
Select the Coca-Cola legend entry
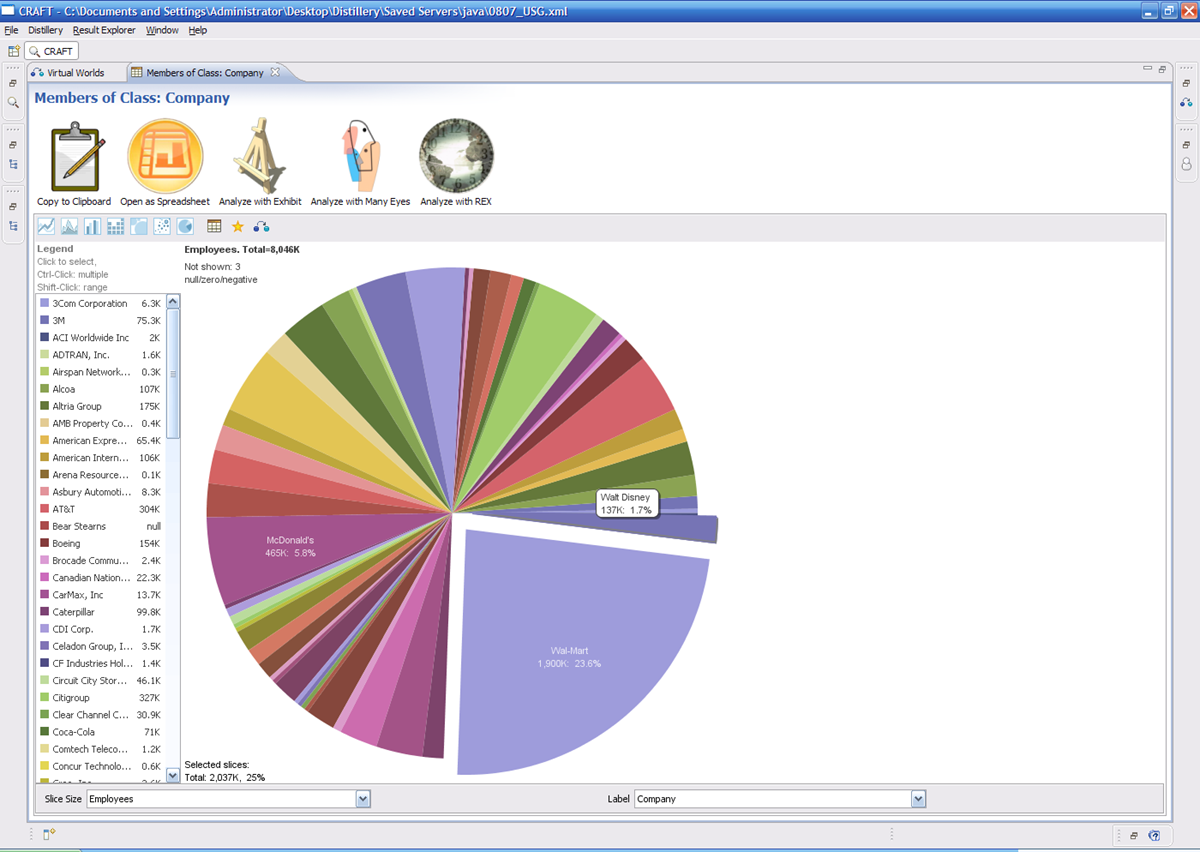(x=100, y=732)
